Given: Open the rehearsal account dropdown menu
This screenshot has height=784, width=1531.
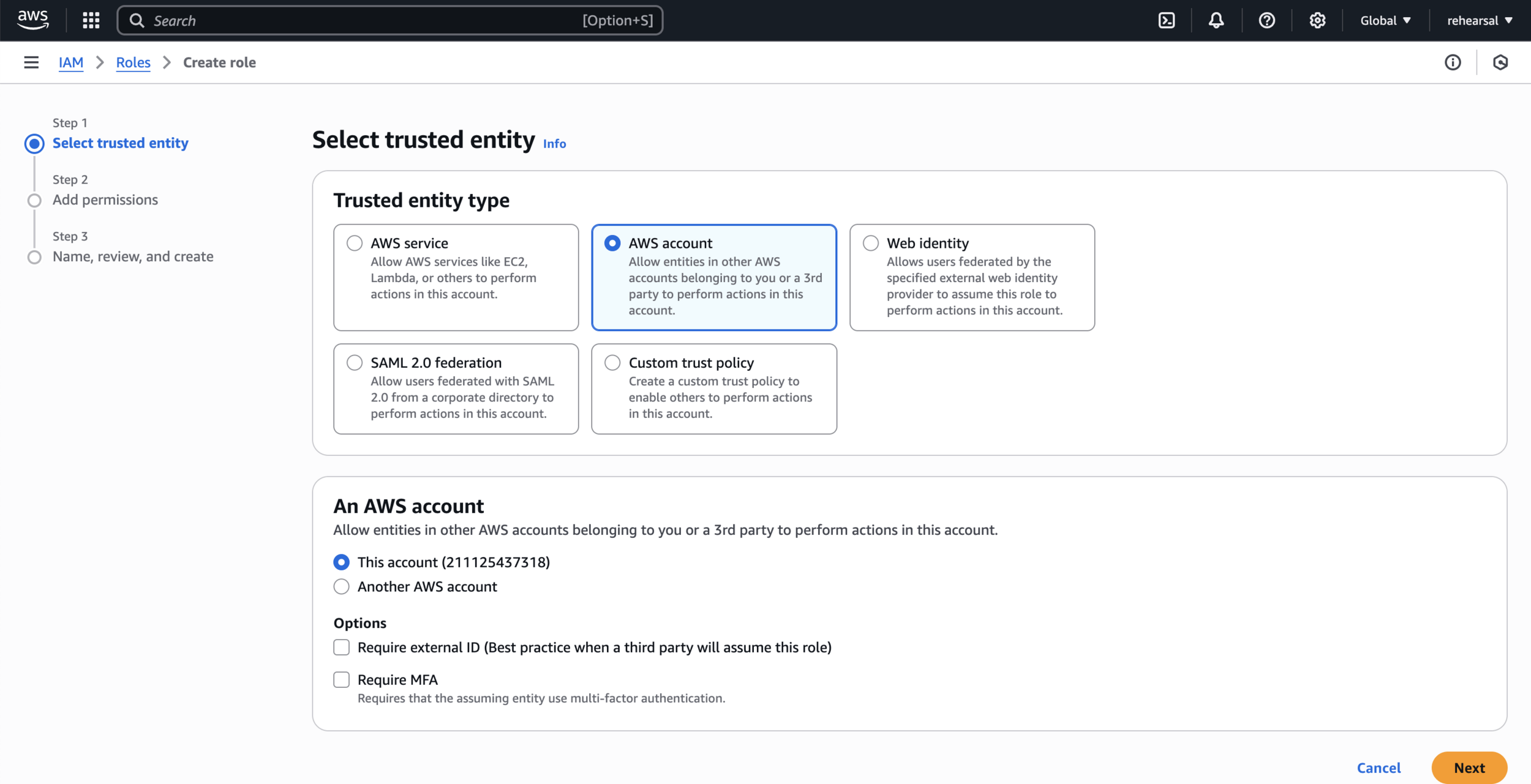Looking at the screenshot, I should [x=1480, y=20].
